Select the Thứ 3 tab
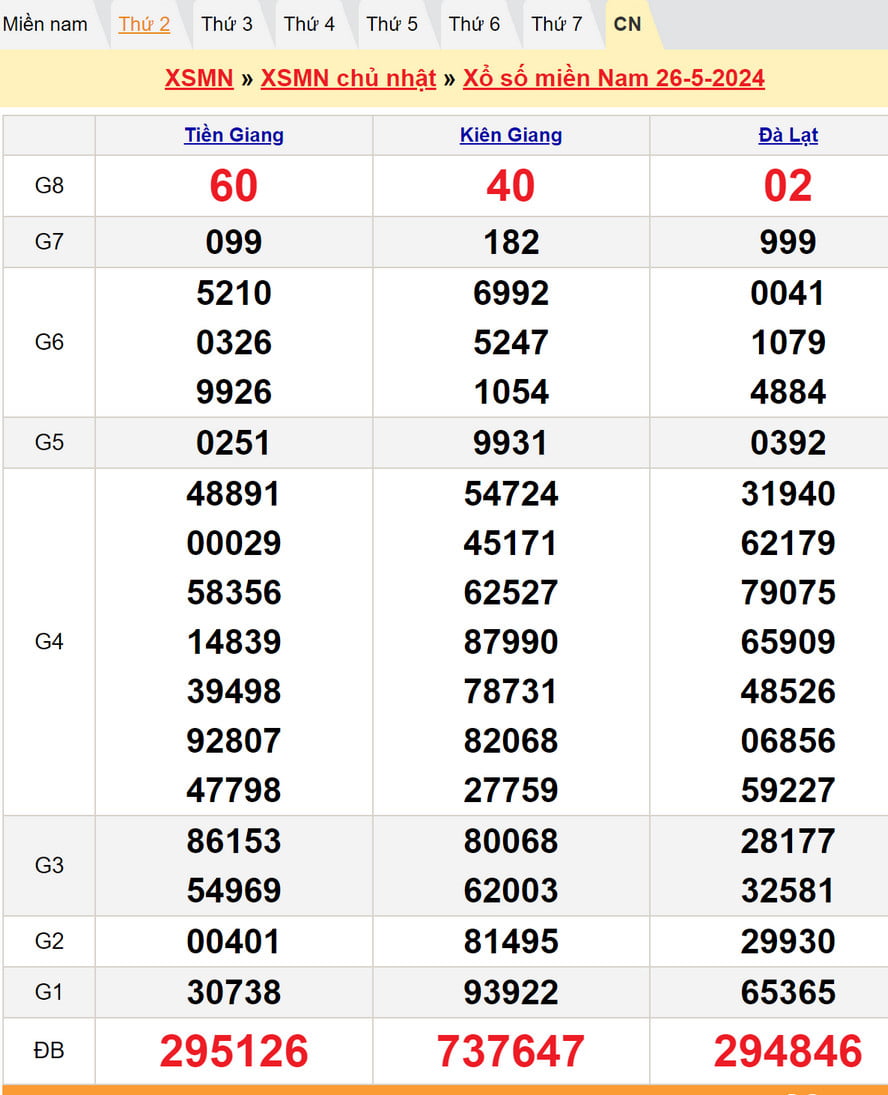Viewport: 888px width, 1095px height. pyautogui.click(x=227, y=24)
